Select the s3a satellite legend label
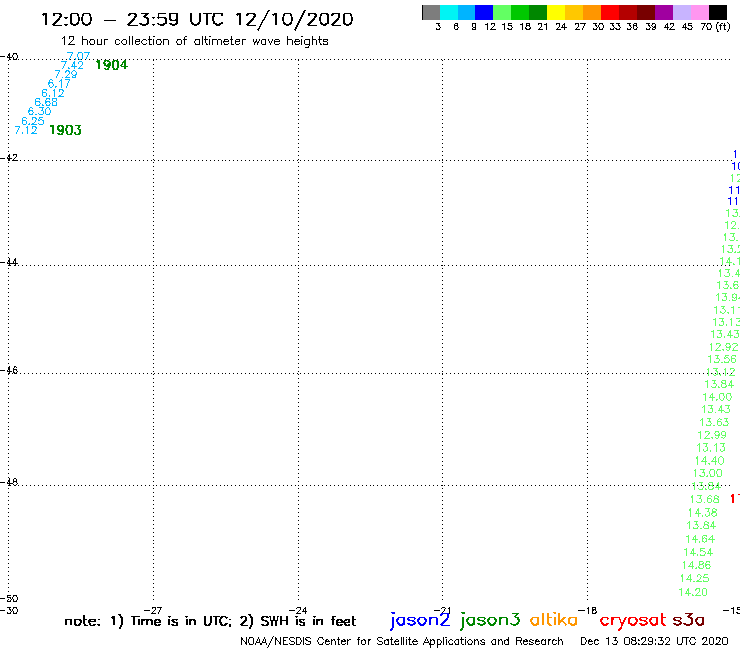This screenshot has height=650, width=740. (x=689, y=620)
